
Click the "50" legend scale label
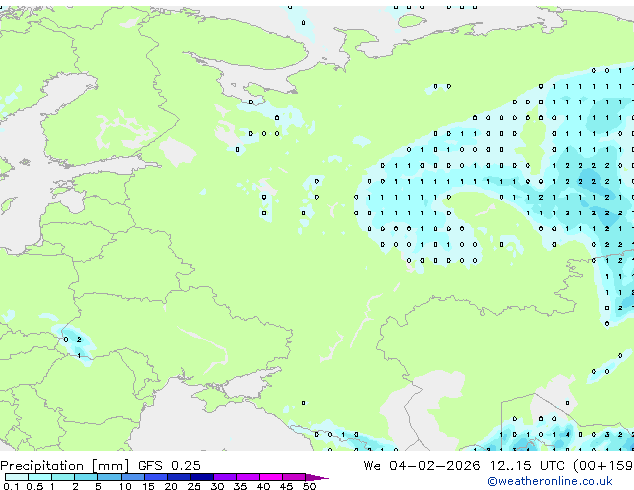pyautogui.click(x=310, y=486)
